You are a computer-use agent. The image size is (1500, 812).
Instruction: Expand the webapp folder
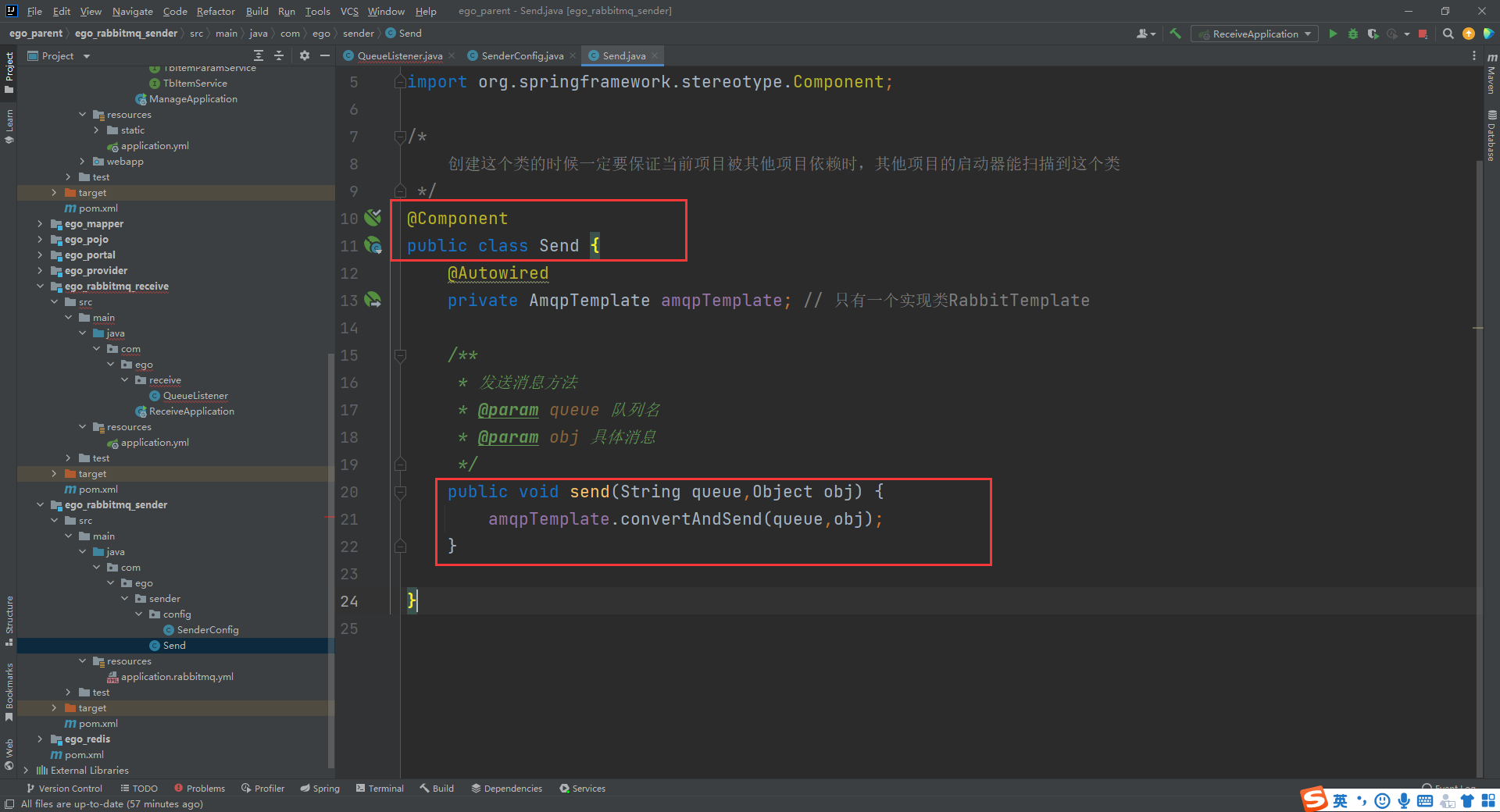click(82, 162)
